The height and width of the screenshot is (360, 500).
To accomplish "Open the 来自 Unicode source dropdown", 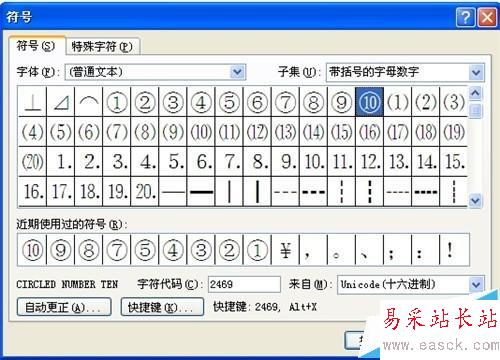I will coord(476,285).
